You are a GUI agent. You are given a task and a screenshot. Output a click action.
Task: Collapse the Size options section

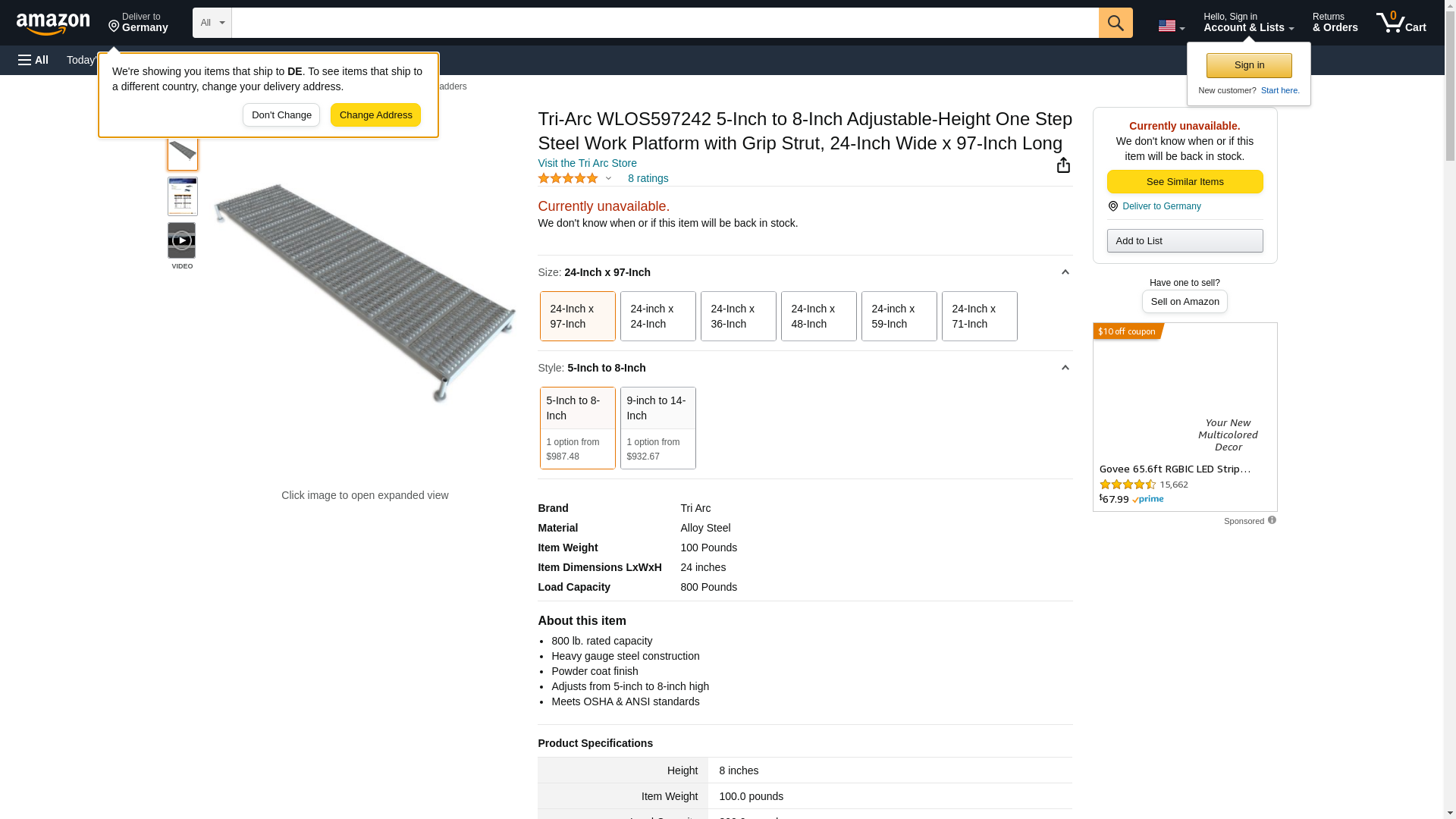coord(1065,272)
